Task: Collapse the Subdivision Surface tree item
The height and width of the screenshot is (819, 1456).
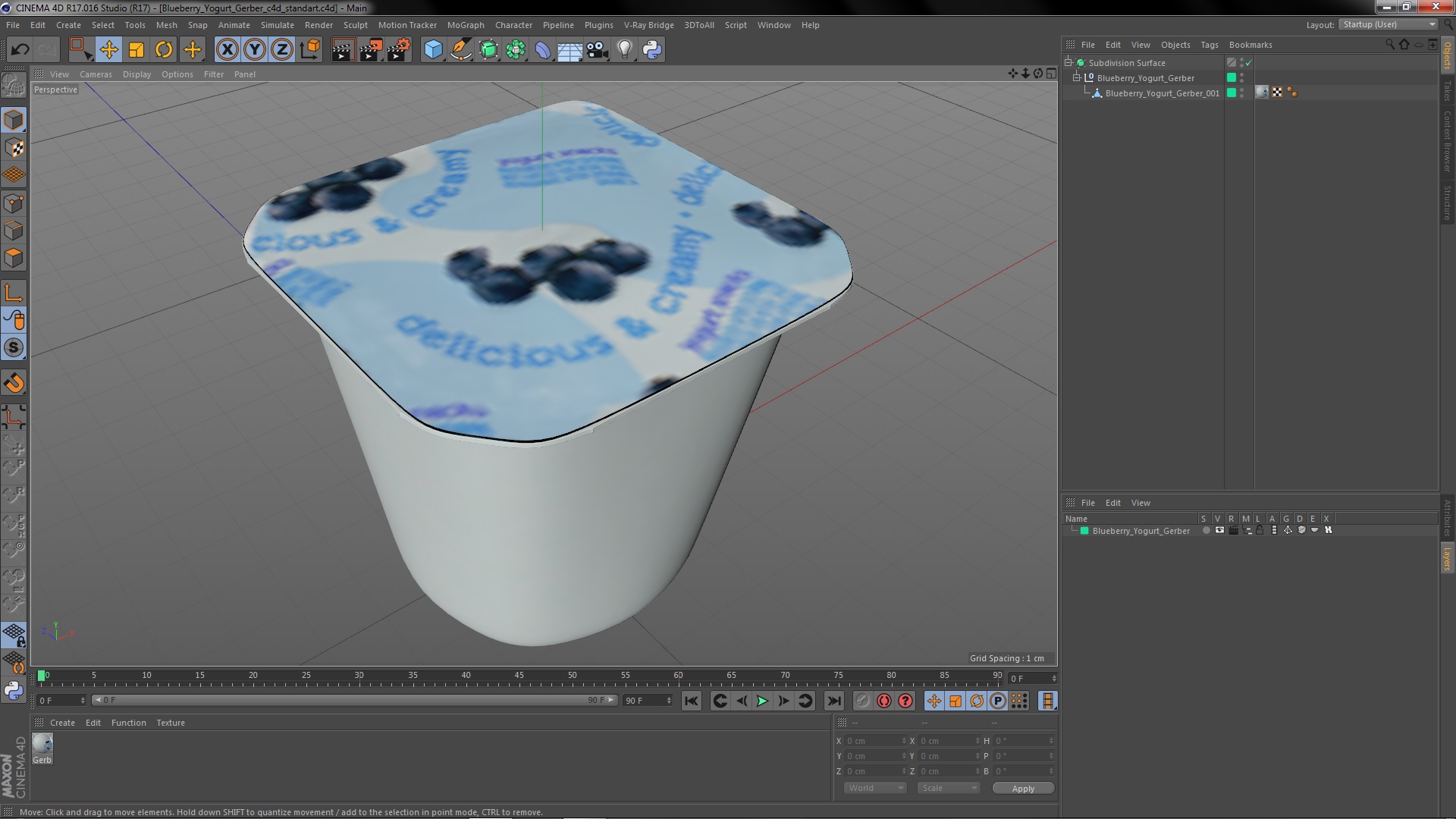Action: tap(1068, 63)
